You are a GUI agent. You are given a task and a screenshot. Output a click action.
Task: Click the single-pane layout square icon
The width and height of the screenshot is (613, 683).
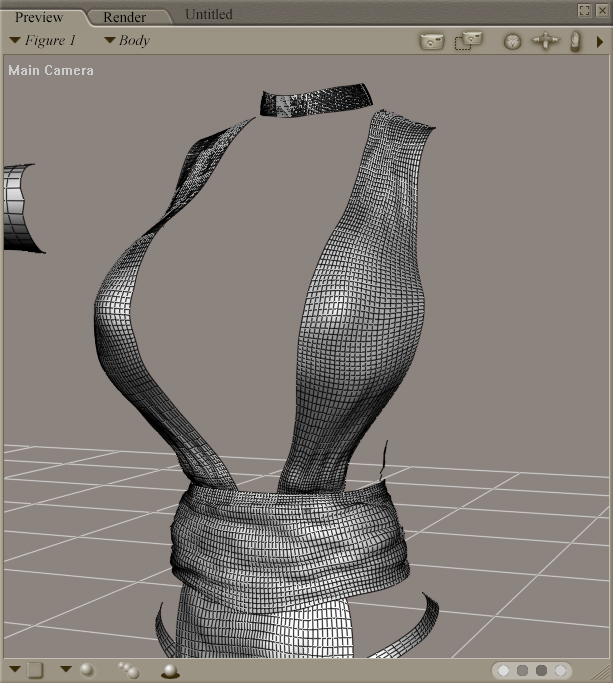pyautogui.click(x=35, y=669)
